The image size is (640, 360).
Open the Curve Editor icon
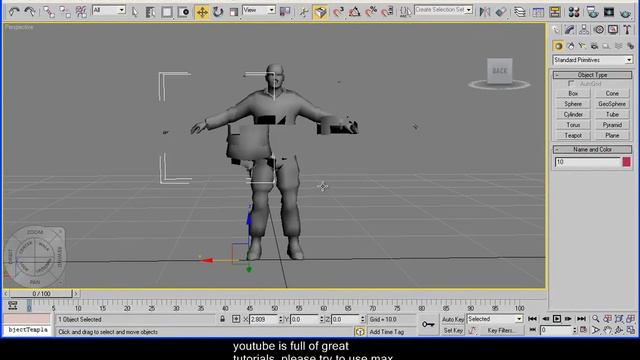538,12
